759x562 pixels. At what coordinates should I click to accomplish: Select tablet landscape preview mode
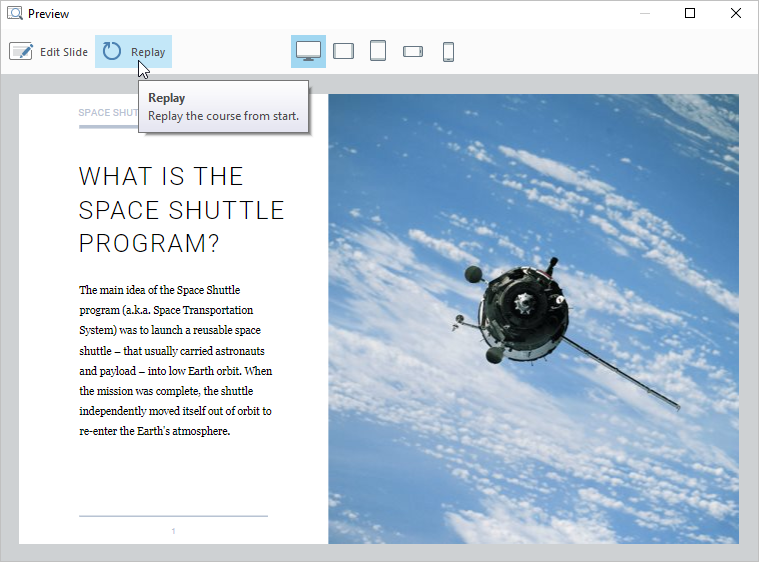coord(343,51)
